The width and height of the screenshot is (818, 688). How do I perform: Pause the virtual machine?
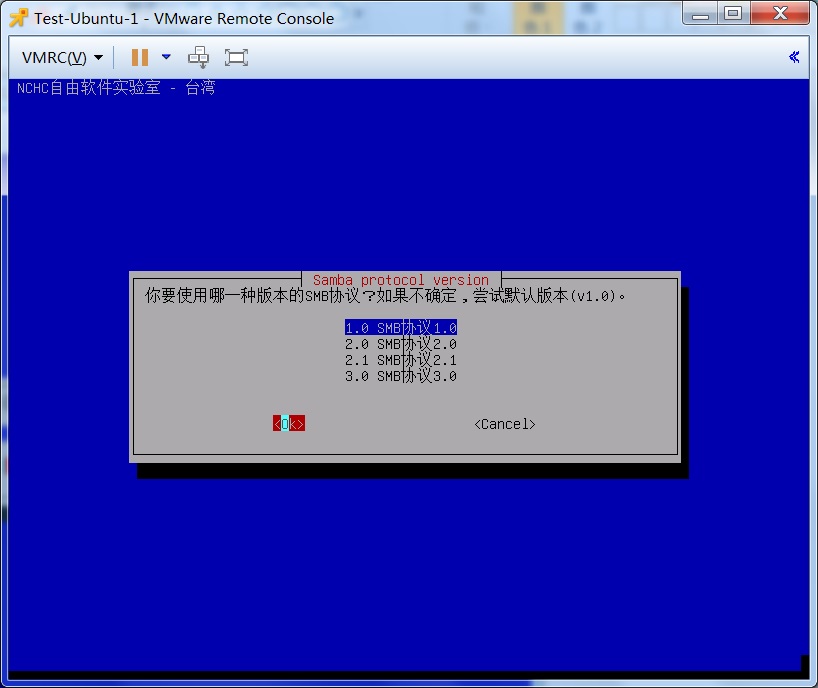point(140,57)
